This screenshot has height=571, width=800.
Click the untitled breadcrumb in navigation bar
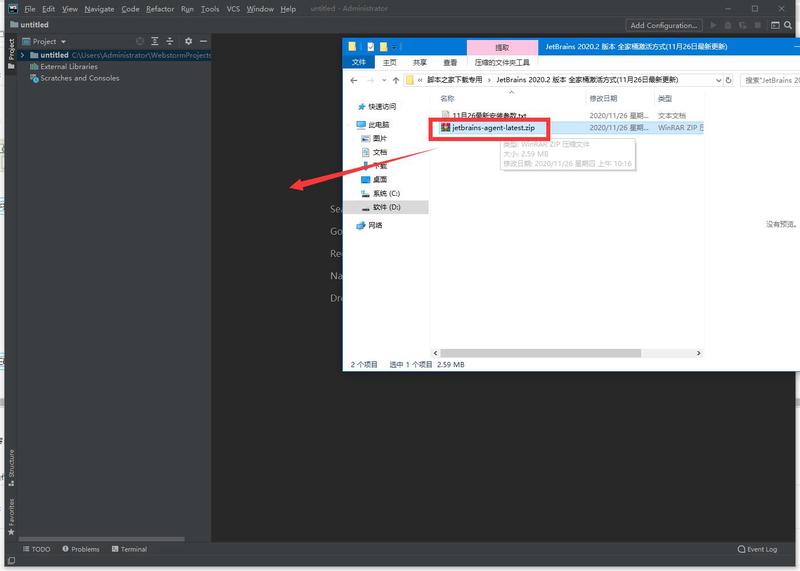coord(29,24)
